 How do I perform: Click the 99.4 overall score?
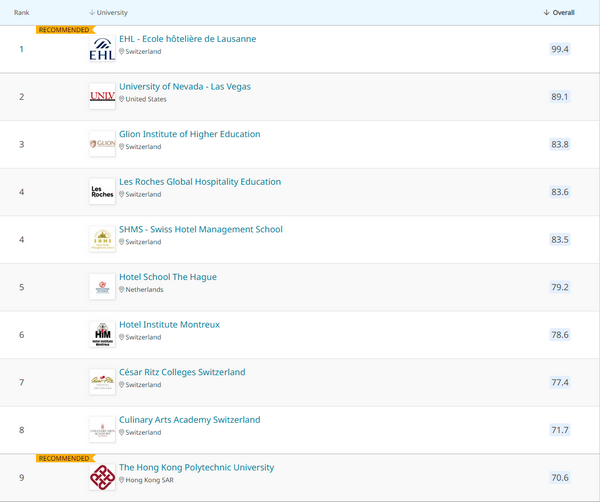pos(560,49)
